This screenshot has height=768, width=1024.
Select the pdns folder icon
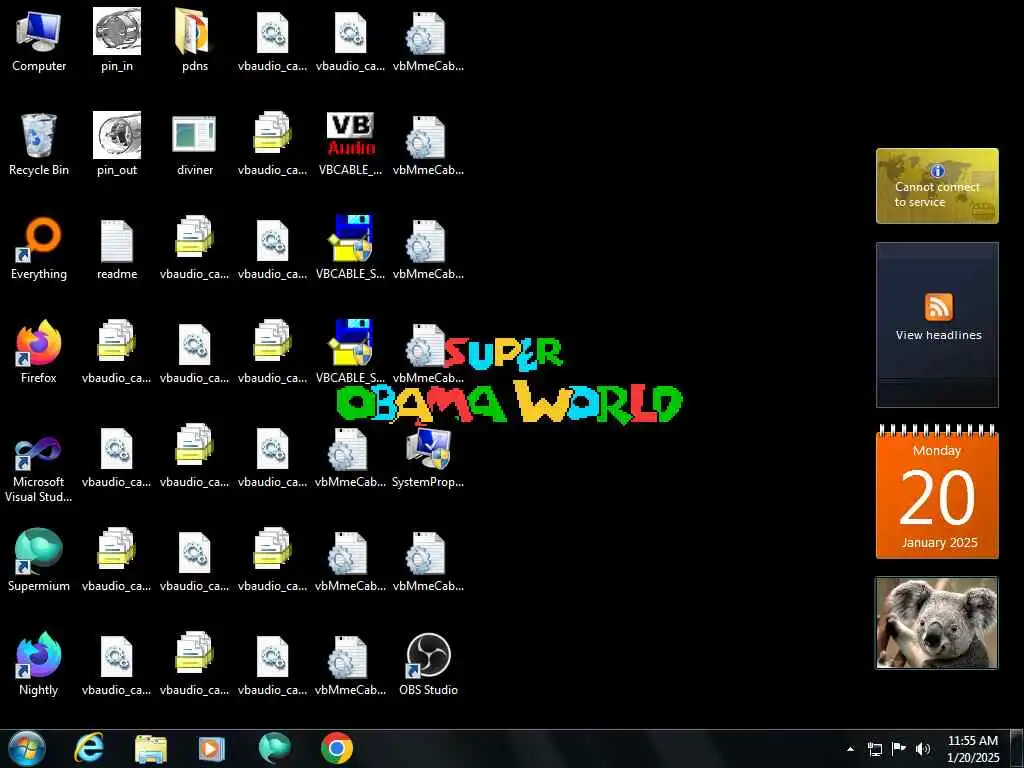pos(195,40)
